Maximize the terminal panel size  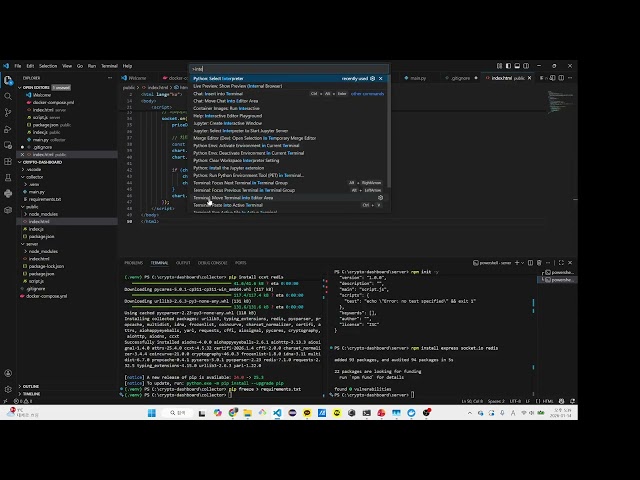(561, 263)
